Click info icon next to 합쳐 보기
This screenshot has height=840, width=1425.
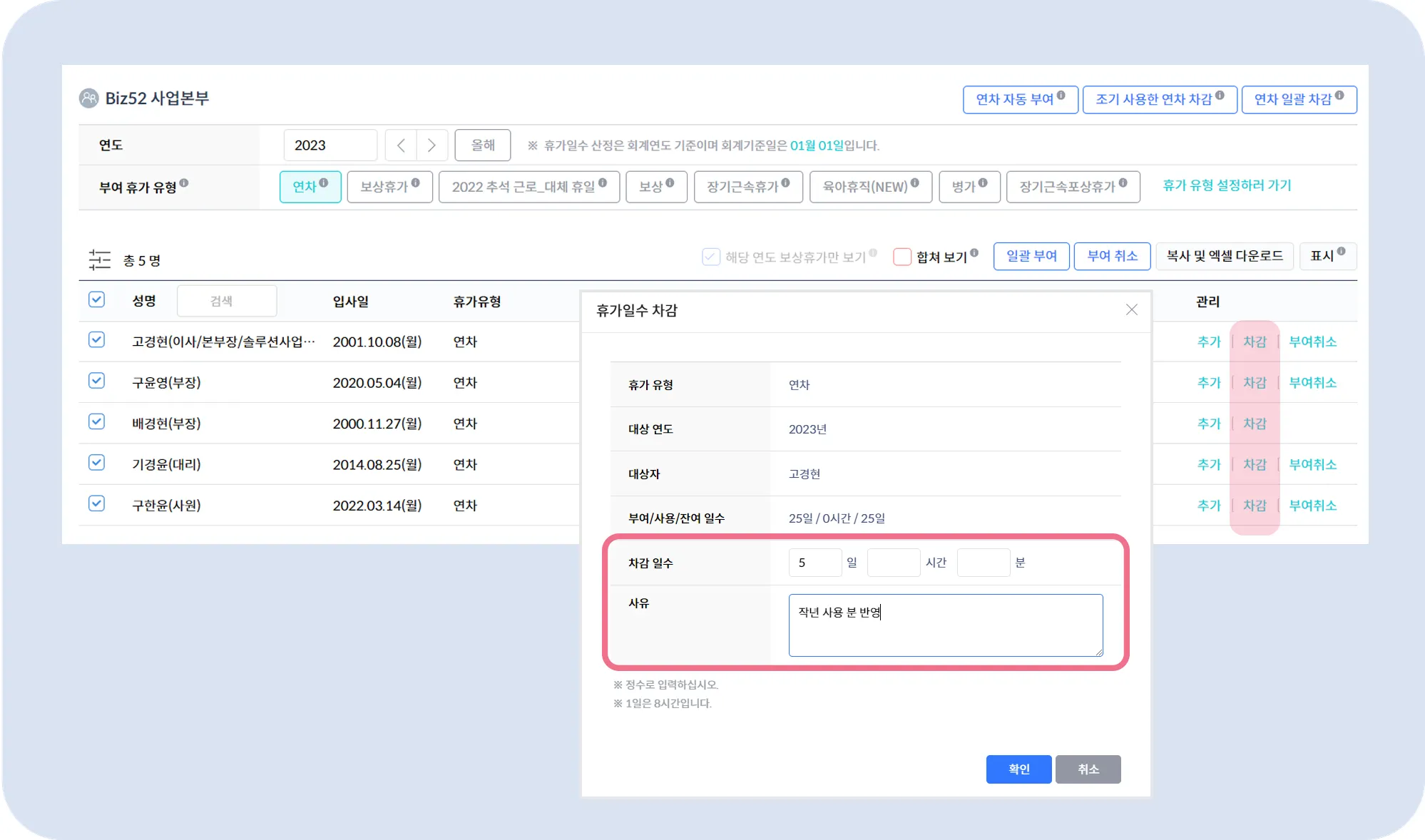[974, 252]
